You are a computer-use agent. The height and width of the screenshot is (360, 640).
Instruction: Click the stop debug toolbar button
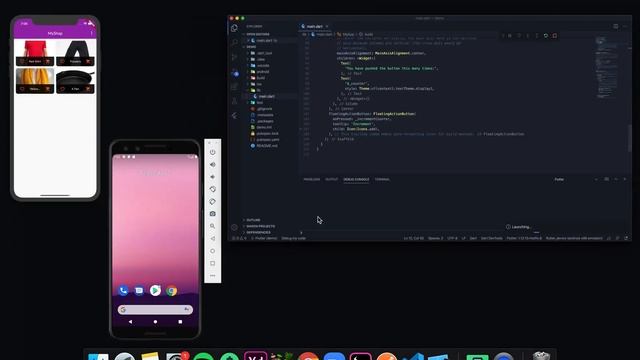click(555, 36)
